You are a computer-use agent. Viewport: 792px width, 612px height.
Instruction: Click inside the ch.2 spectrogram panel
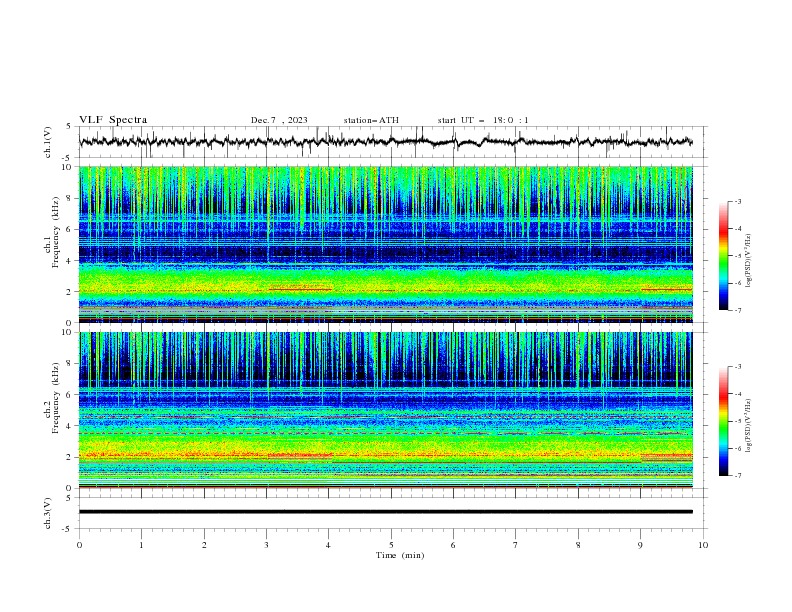385,410
